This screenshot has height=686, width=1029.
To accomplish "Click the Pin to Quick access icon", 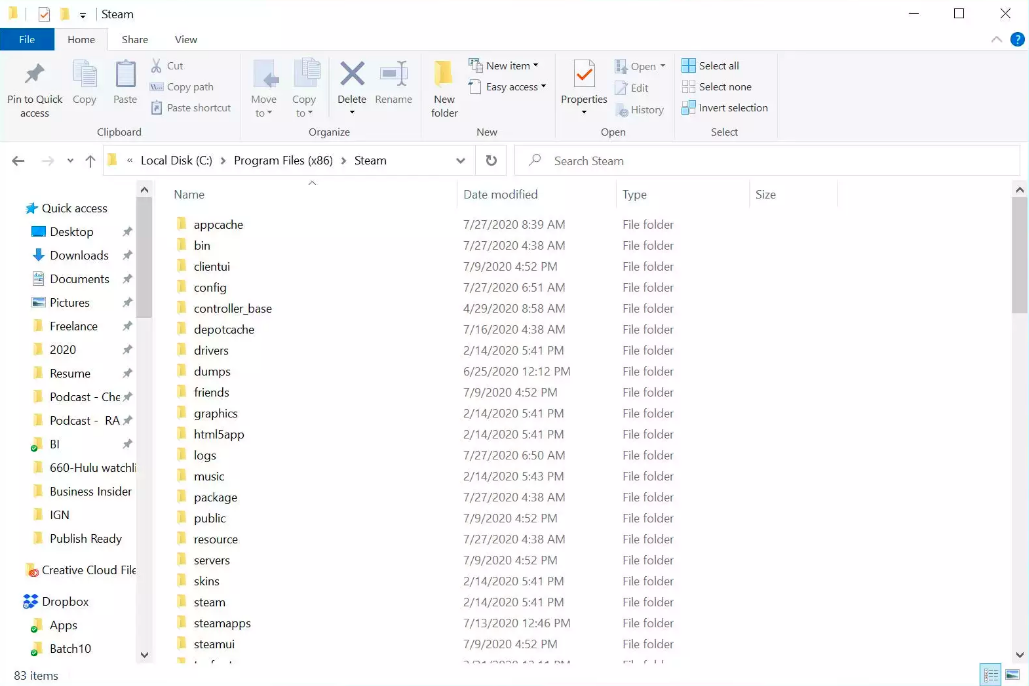I will [34, 76].
